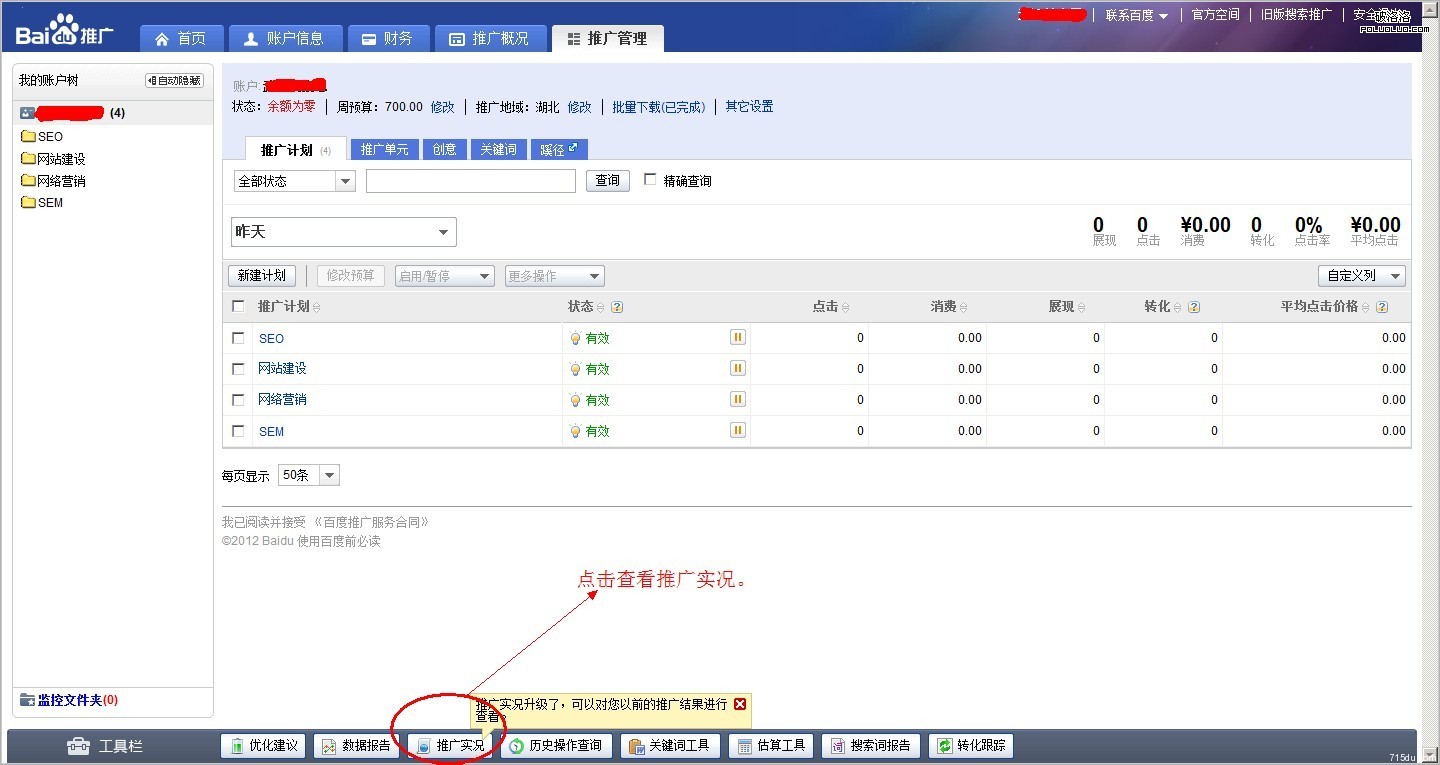Open the 昨天 date range dropdown
The width and height of the screenshot is (1440, 765).
pos(344,232)
